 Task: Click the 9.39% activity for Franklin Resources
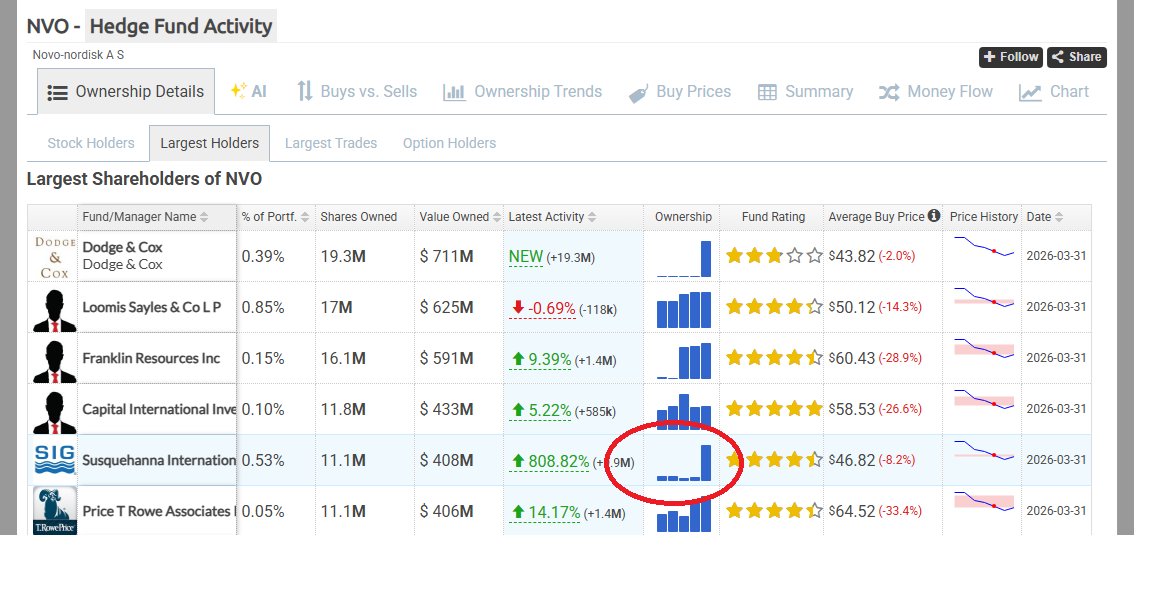542,359
